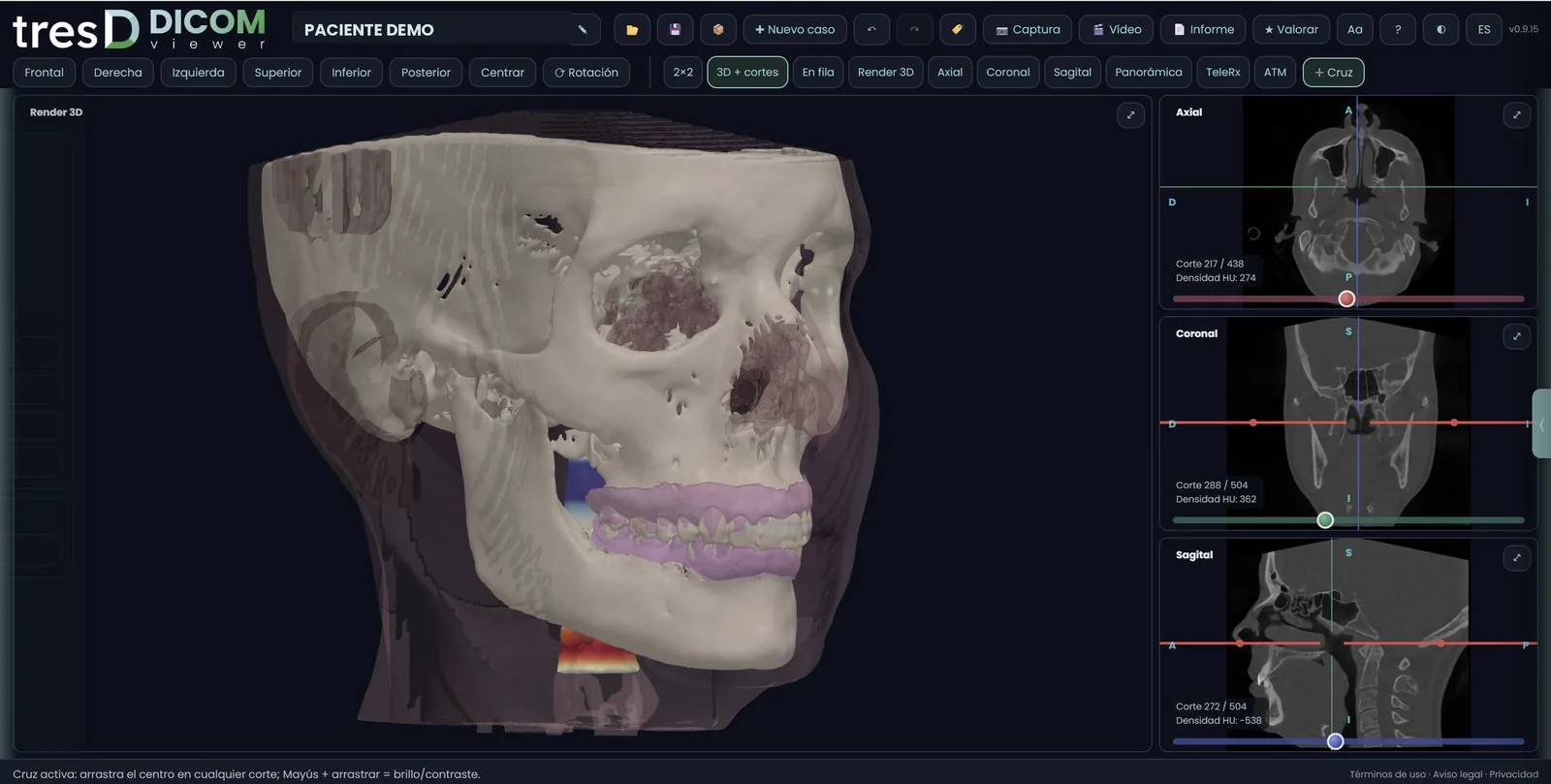Open the Coronal layout tab
This screenshot has height=784, width=1551.
(1008, 72)
